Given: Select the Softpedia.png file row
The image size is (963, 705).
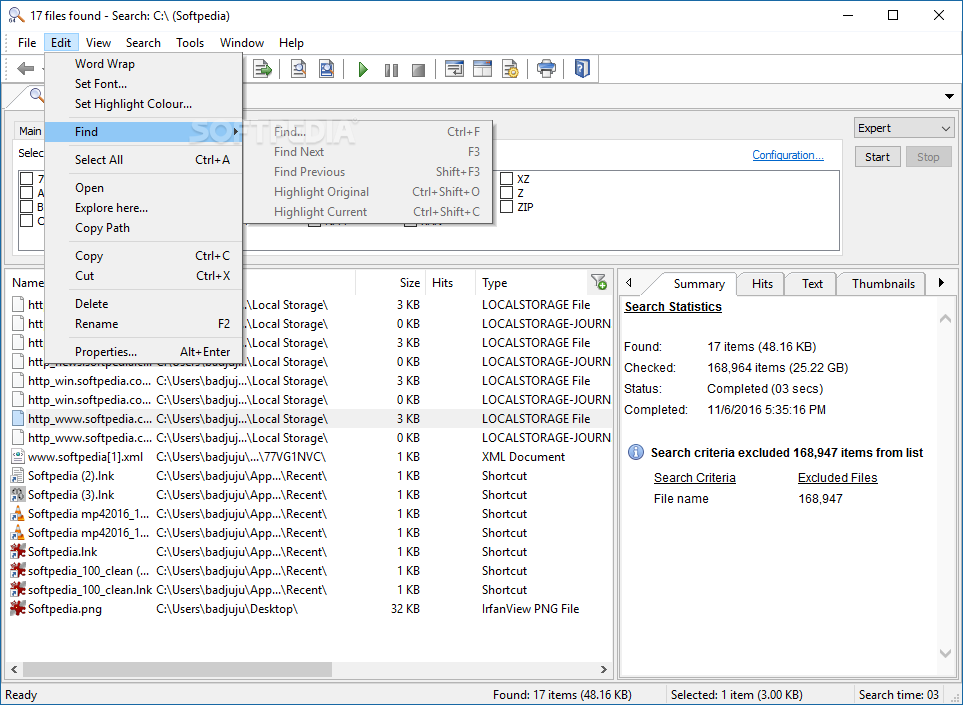Looking at the screenshot, I should 310,609.
